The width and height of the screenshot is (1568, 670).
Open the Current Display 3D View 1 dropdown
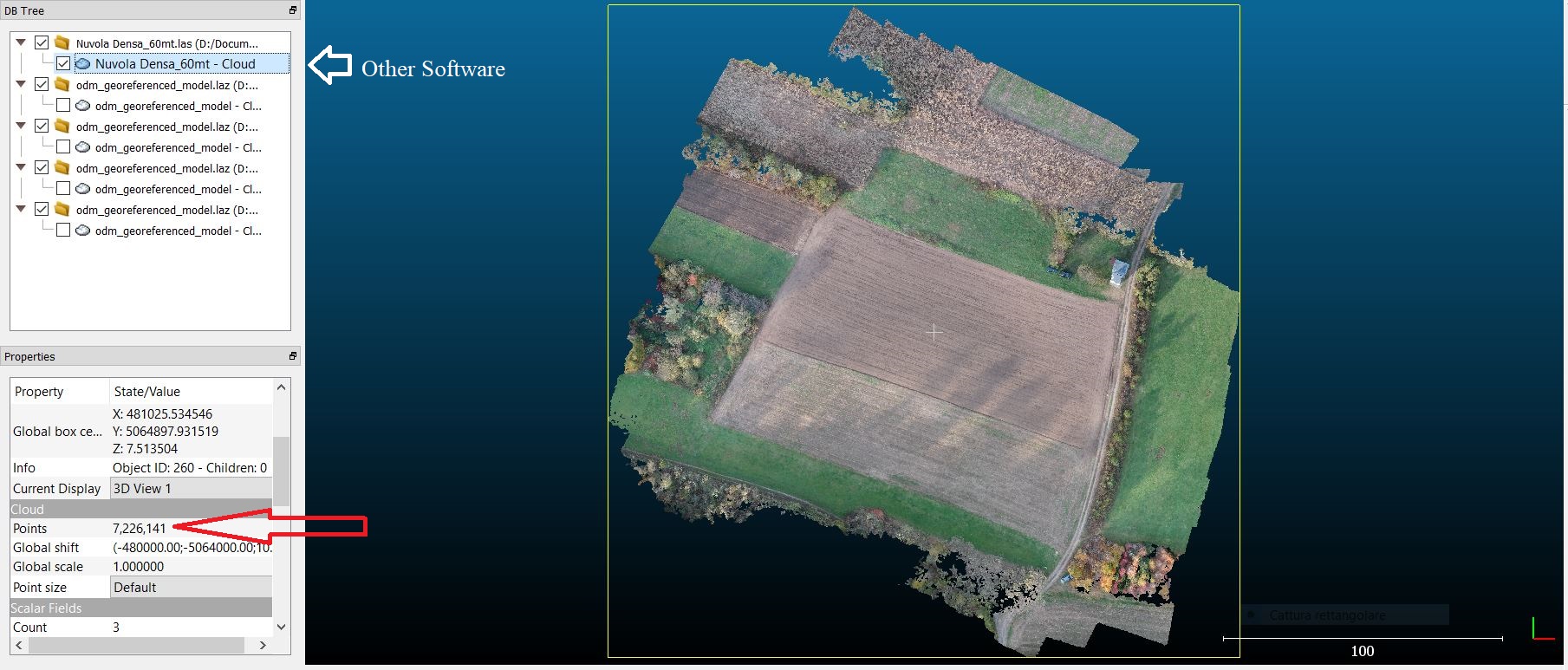coord(192,488)
